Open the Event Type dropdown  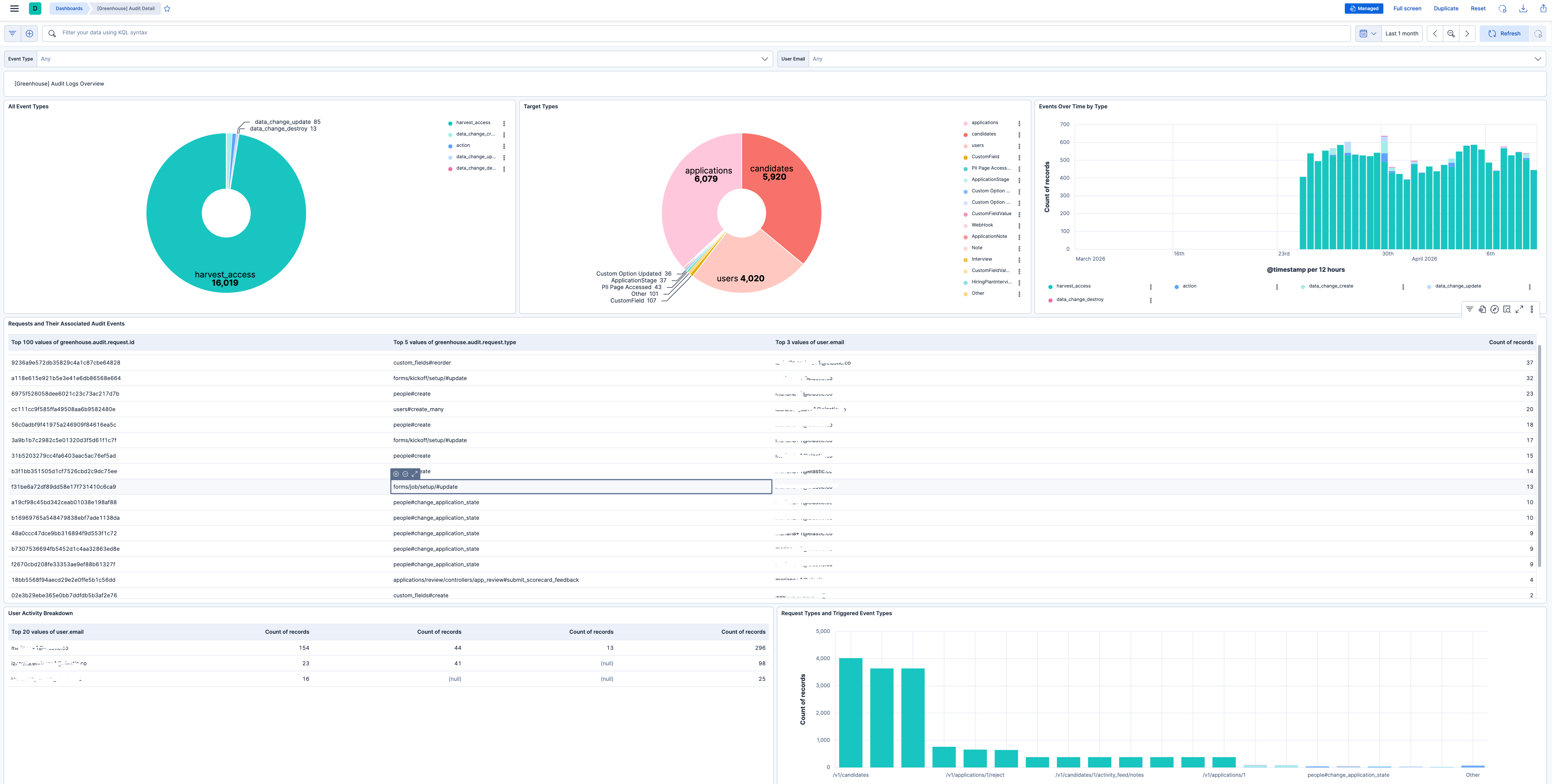click(404, 58)
